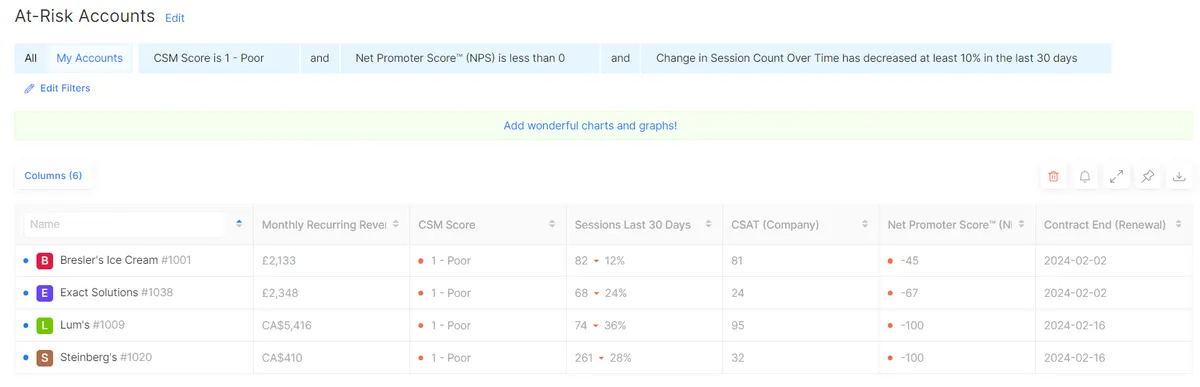The width and height of the screenshot is (1200, 387).
Task: Open the NPS is less than 0 filter
Action: click(470, 58)
